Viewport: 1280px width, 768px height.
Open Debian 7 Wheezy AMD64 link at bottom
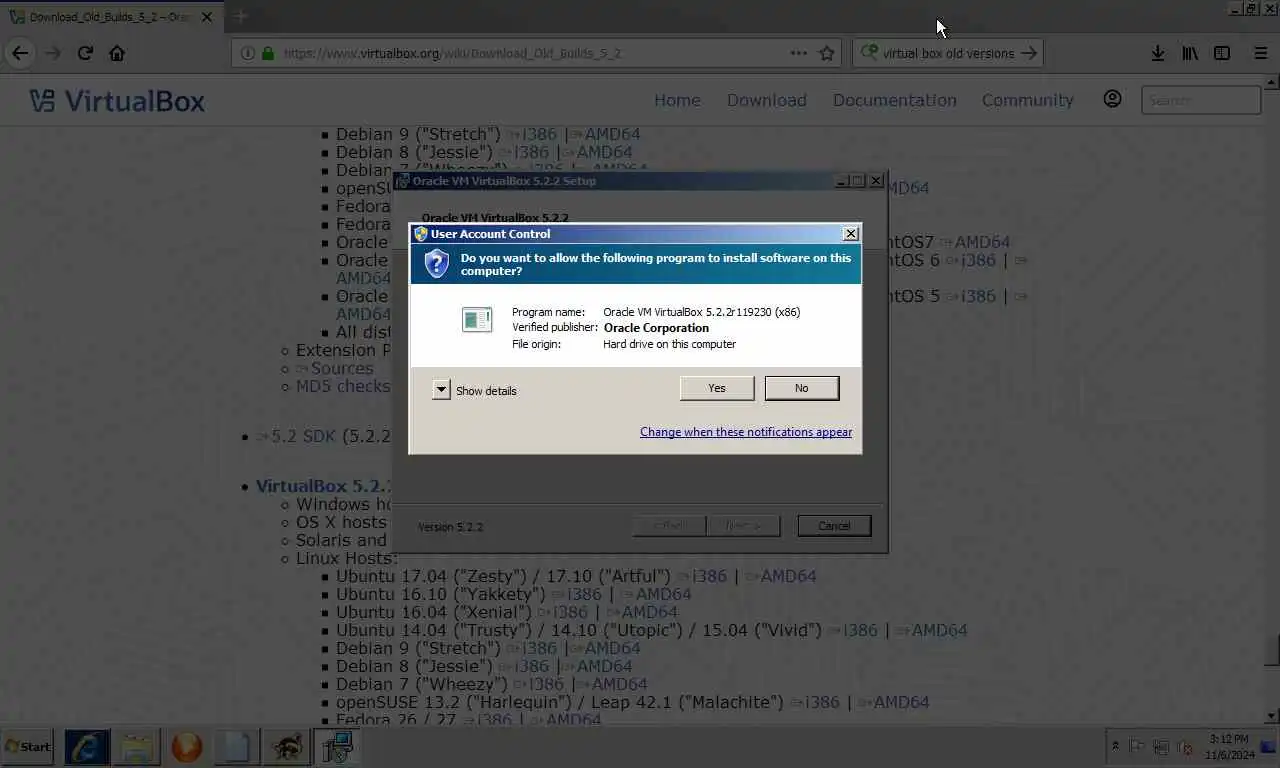(613, 684)
